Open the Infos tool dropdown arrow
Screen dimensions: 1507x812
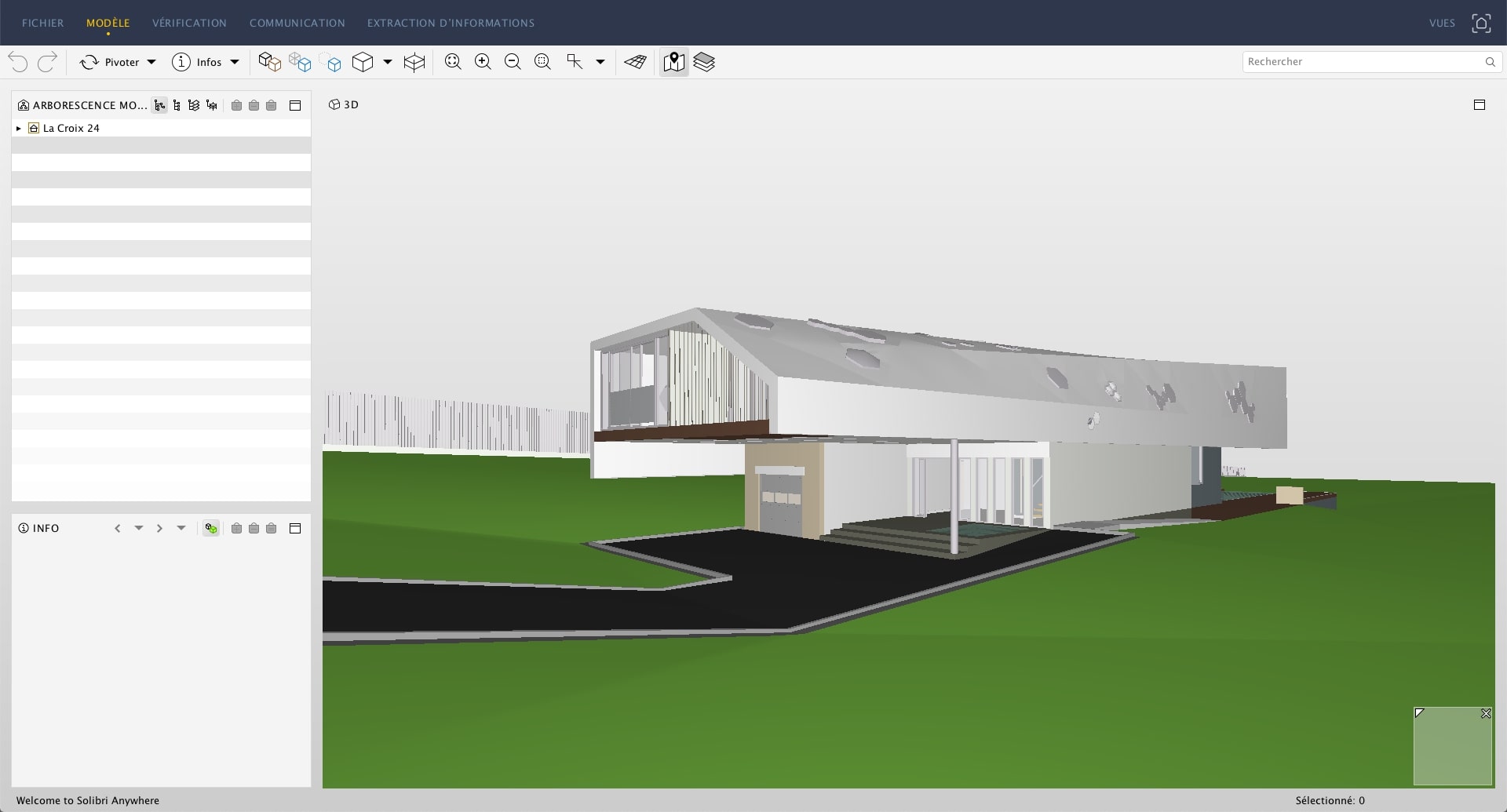[x=235, y=62]
